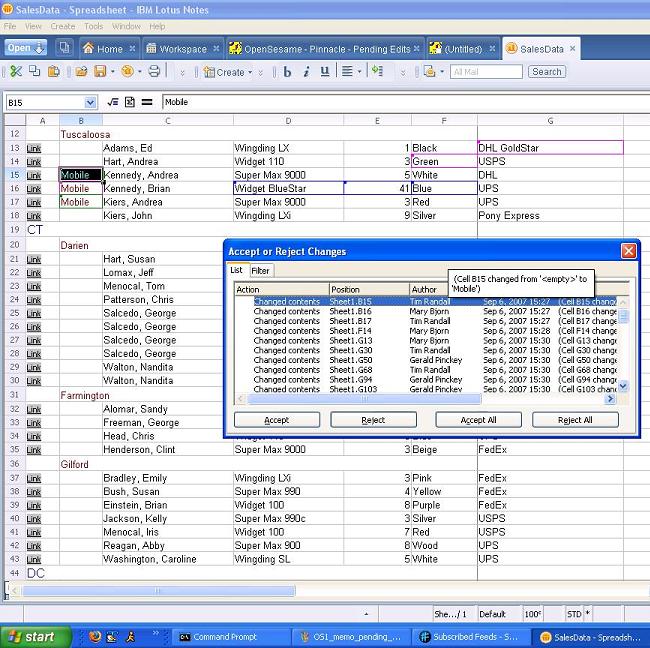The height and width of the screenshot is (648, 650).
Task: Click the open folder icon in toolbar
Action: pos(80,72)
